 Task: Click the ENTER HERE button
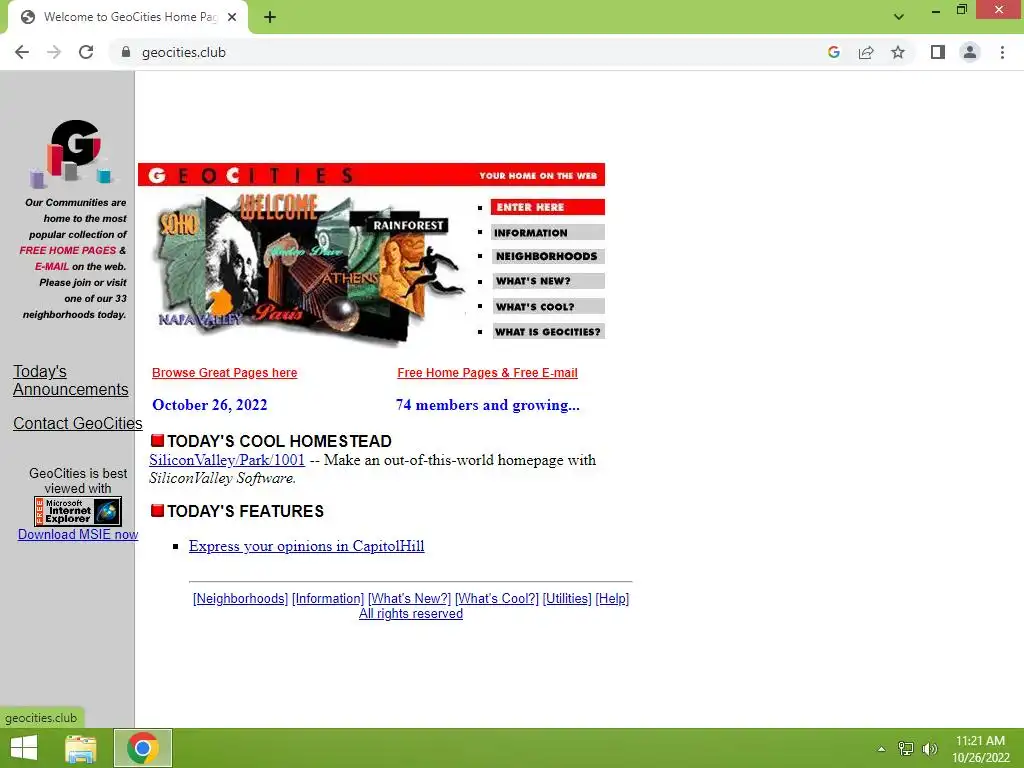(547, 207)
